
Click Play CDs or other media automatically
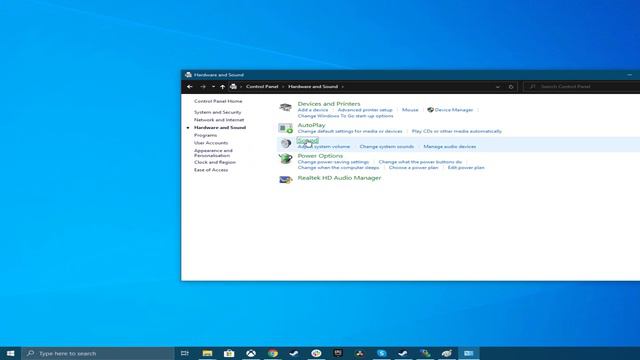457,131
